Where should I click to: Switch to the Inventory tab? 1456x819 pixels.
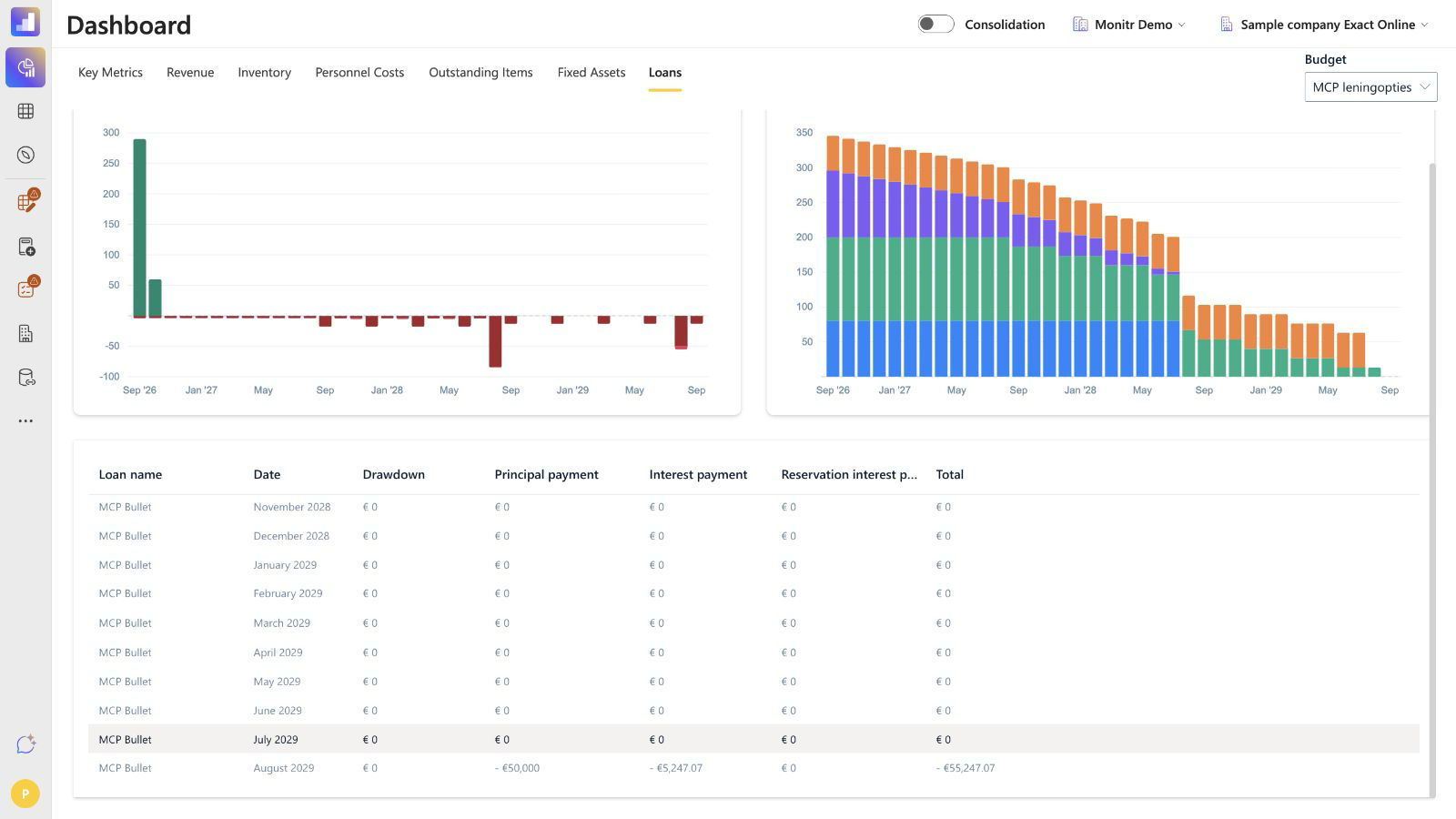[x=265, y=73]
